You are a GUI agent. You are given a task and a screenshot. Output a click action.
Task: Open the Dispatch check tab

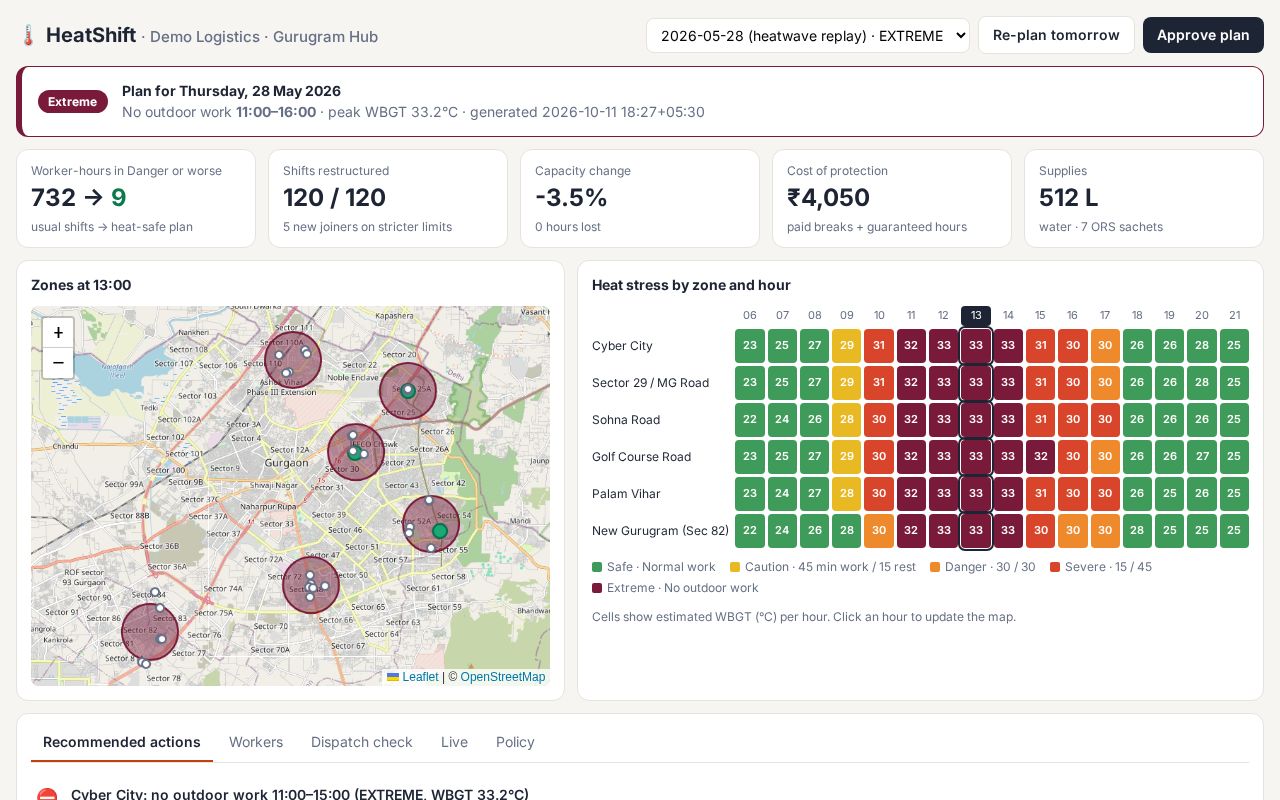click(x=362, y=742)
